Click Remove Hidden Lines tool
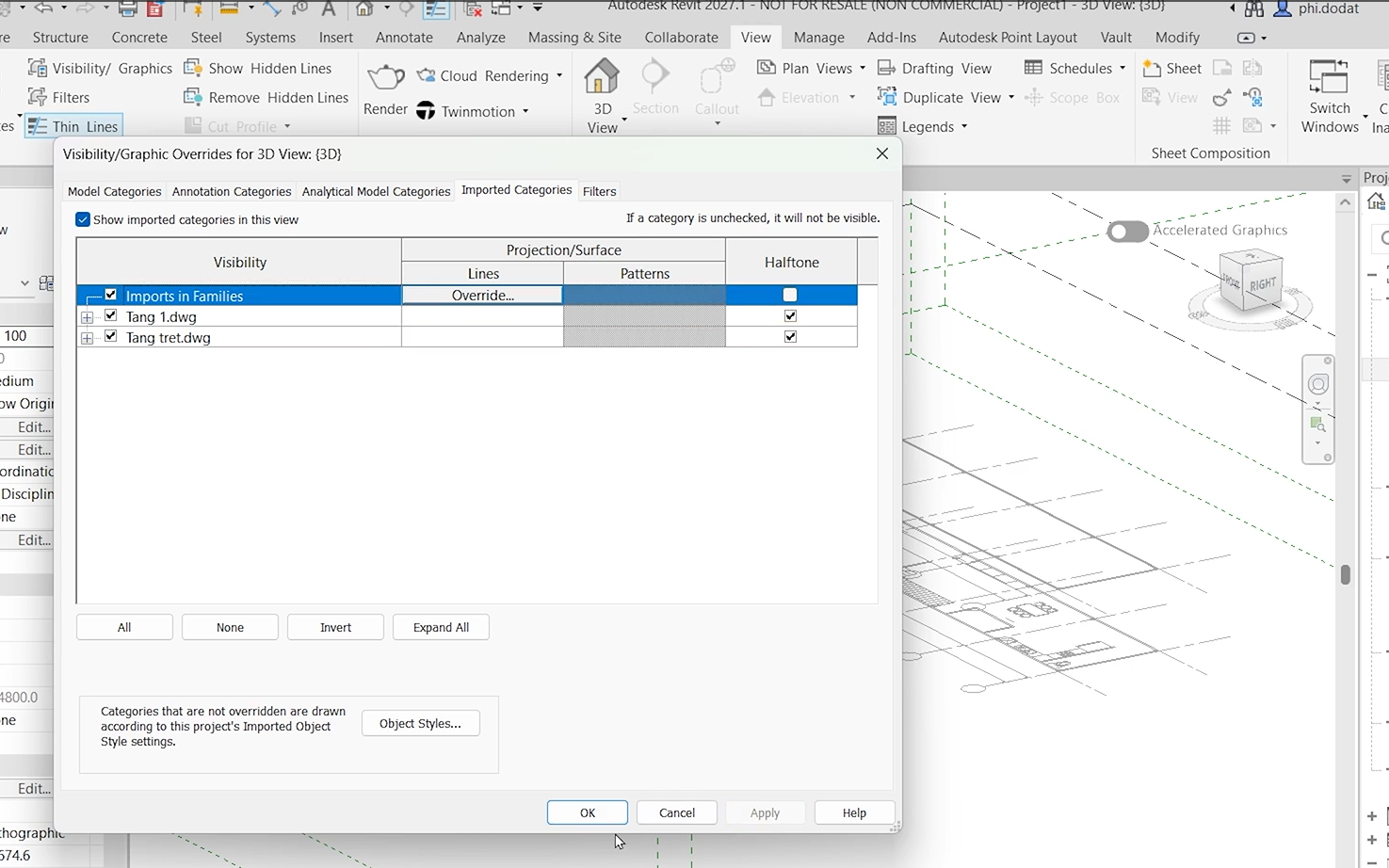This screenshot has width=1389, height=868. click(266, 97)
